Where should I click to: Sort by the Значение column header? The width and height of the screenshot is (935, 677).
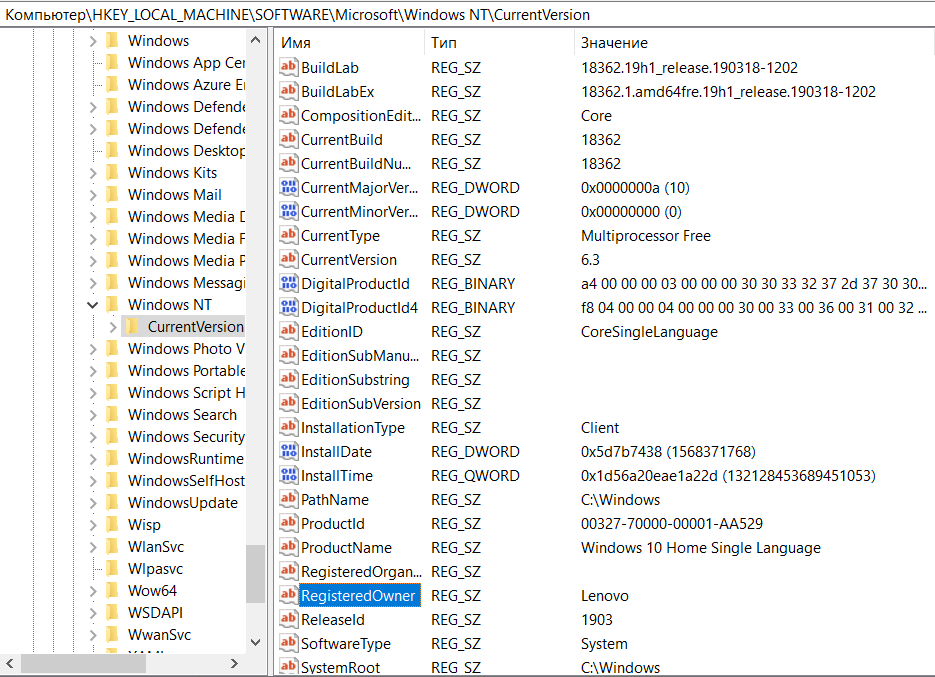pos(754,42)
